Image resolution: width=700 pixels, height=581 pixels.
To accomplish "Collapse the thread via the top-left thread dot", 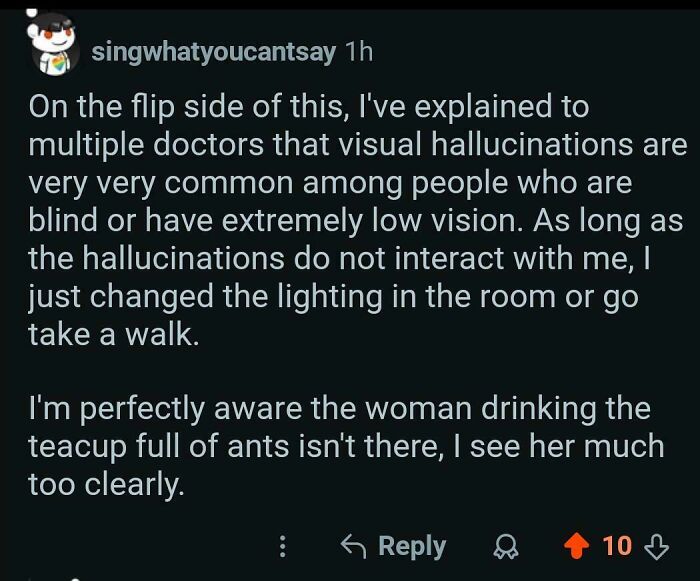I will (x=32, y=12).
